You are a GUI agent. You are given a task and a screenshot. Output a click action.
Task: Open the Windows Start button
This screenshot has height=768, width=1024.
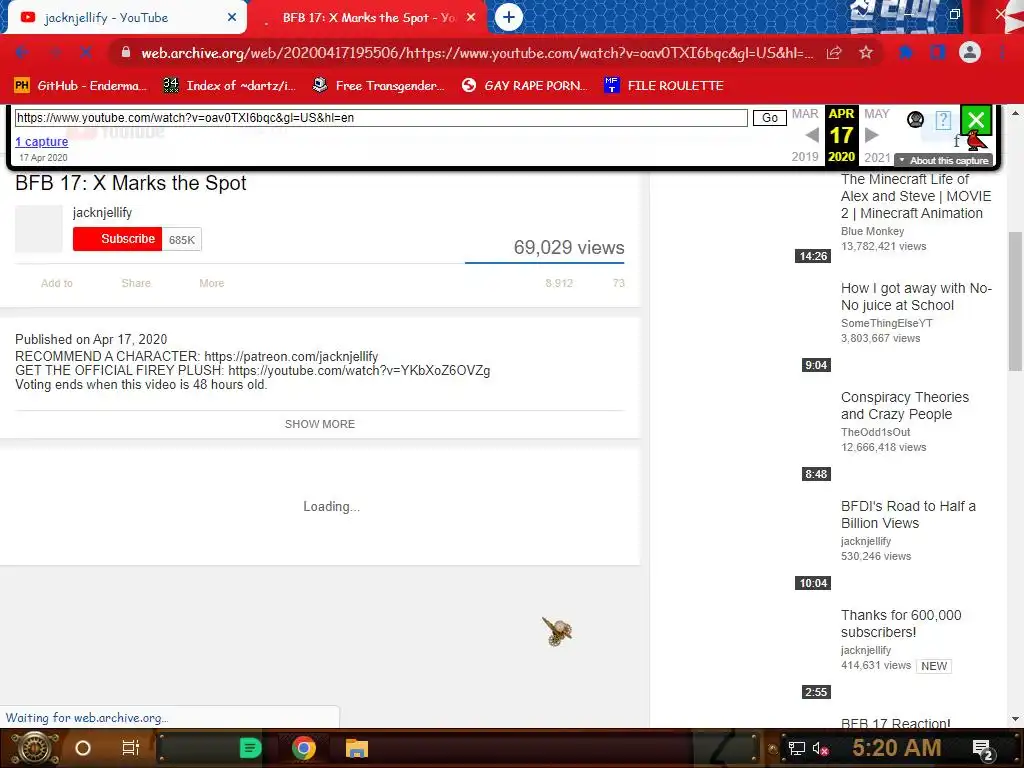click(34, 748)
